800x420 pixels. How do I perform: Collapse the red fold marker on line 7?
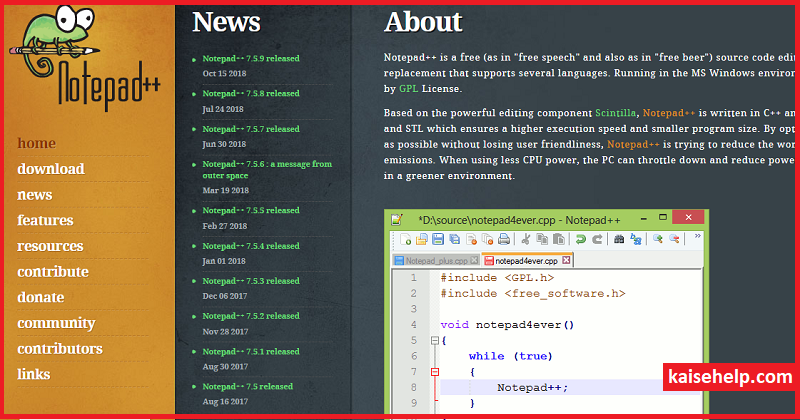(435, 372)
